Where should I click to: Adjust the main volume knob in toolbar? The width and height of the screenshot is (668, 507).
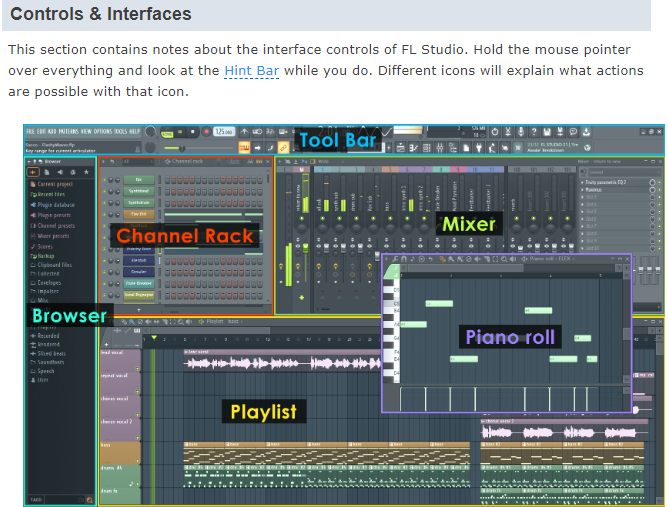coord(150,132)
